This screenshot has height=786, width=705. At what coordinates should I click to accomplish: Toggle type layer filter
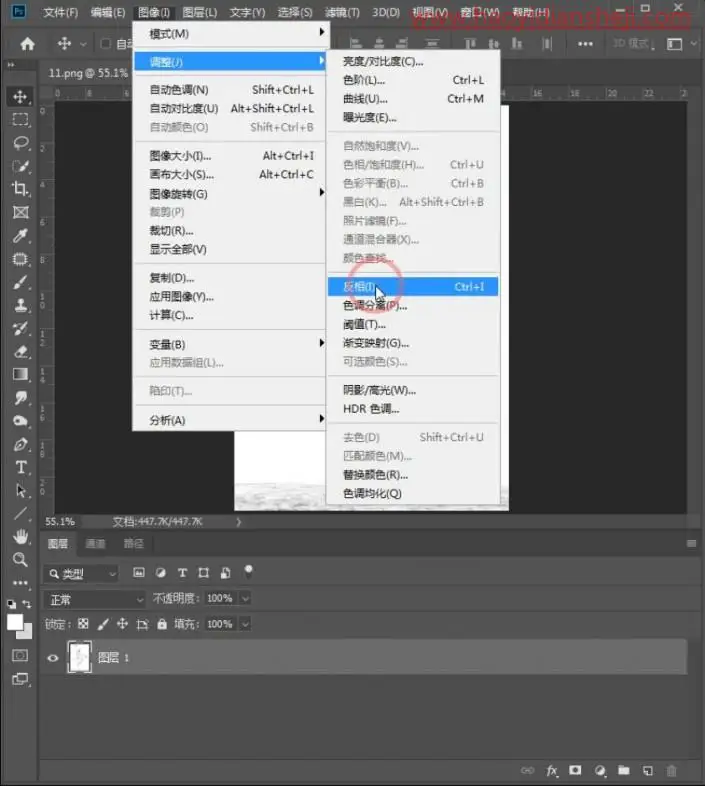[182, 572]
